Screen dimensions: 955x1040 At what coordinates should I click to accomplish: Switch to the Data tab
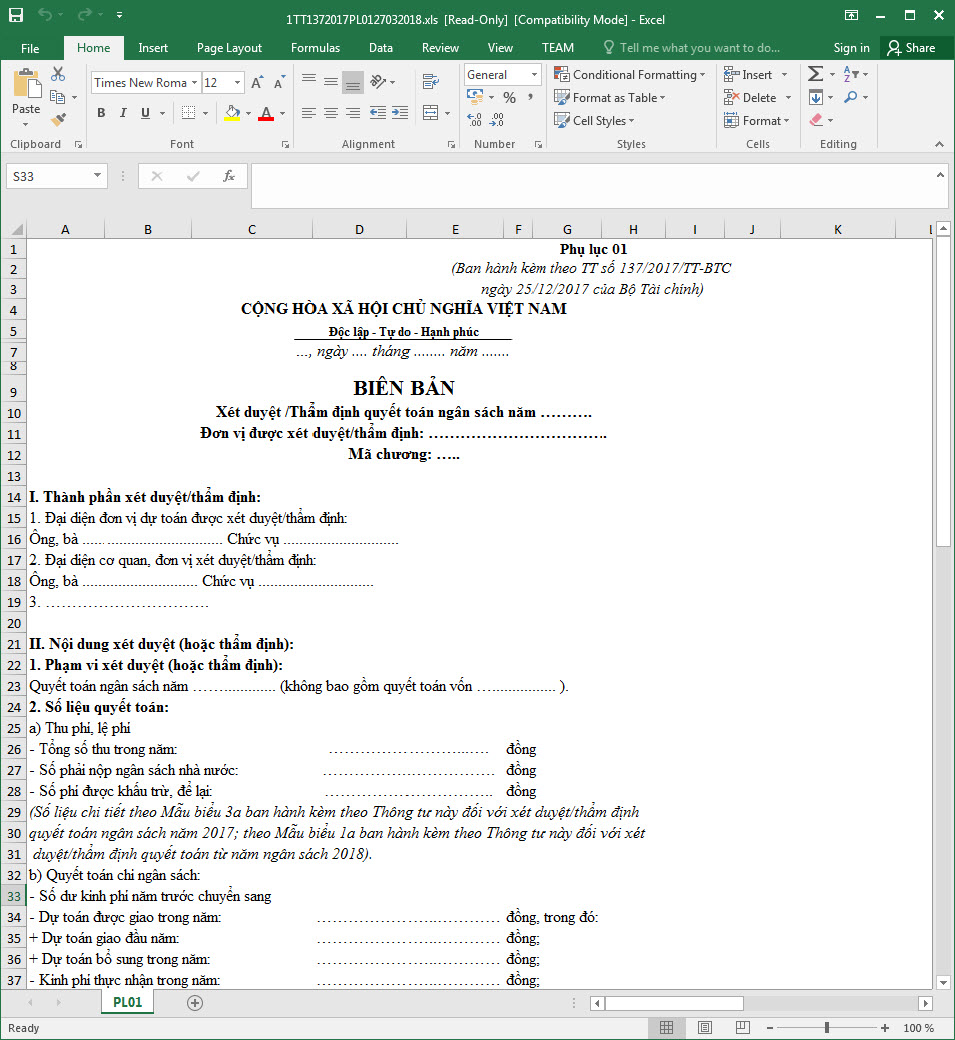point(381,48)
